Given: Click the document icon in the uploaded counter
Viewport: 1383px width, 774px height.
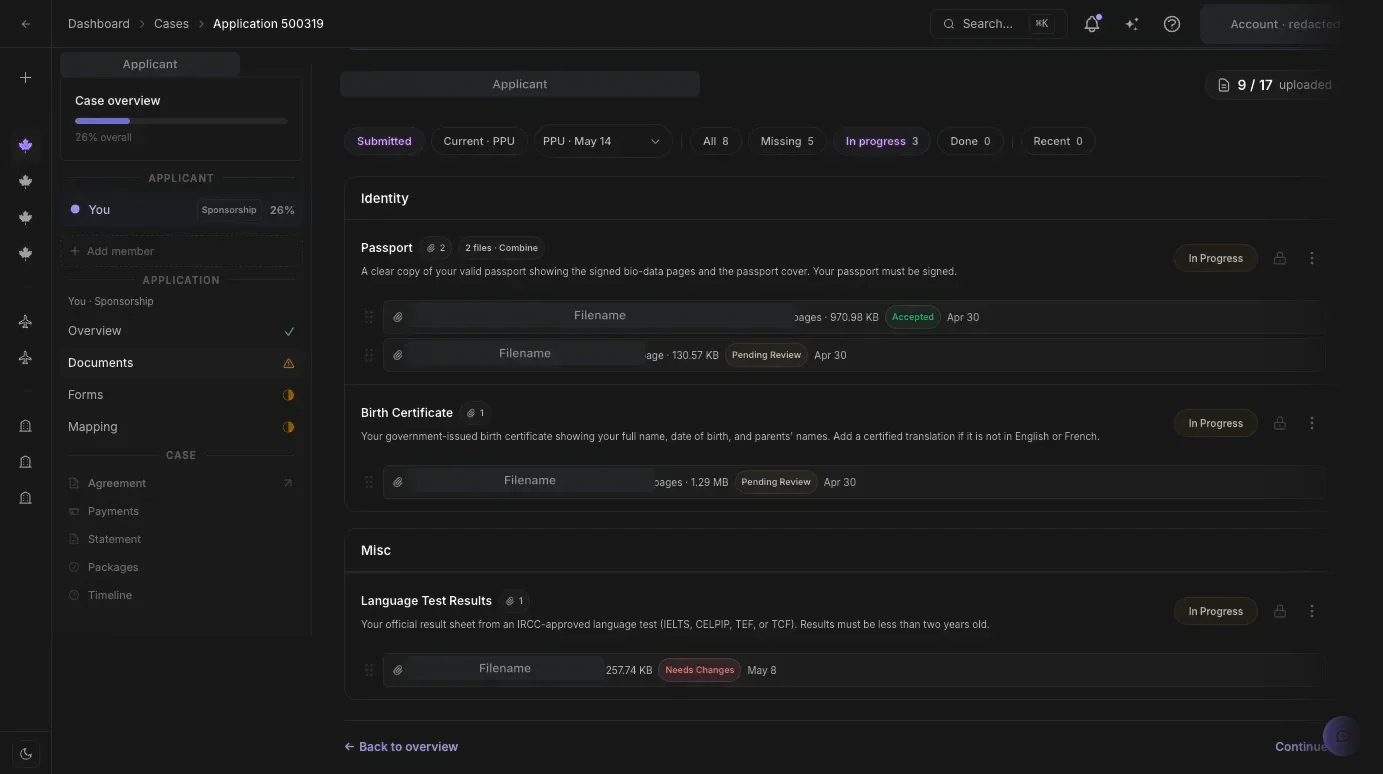Looking at the screenshot, I should pos(1223,85).
